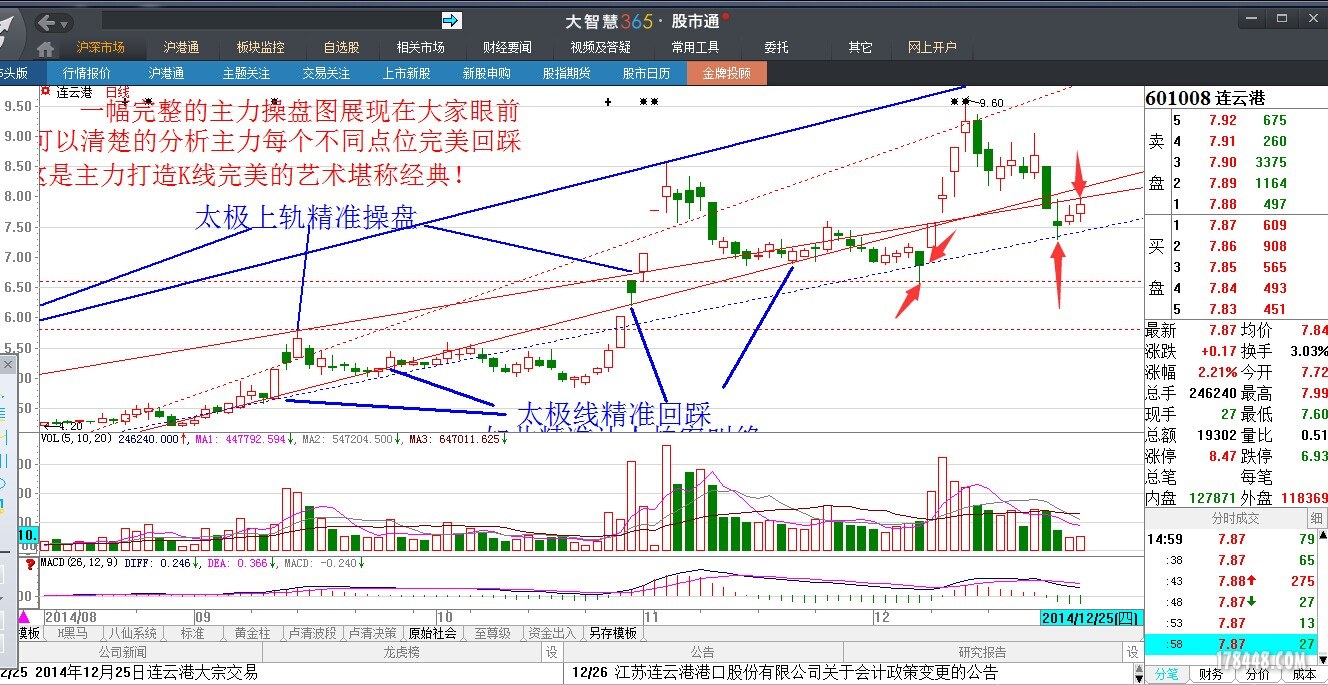The image size is (1328, 685).
Task: Click the sell level 5 price 7.92
Action: (x=1222, y=120)
